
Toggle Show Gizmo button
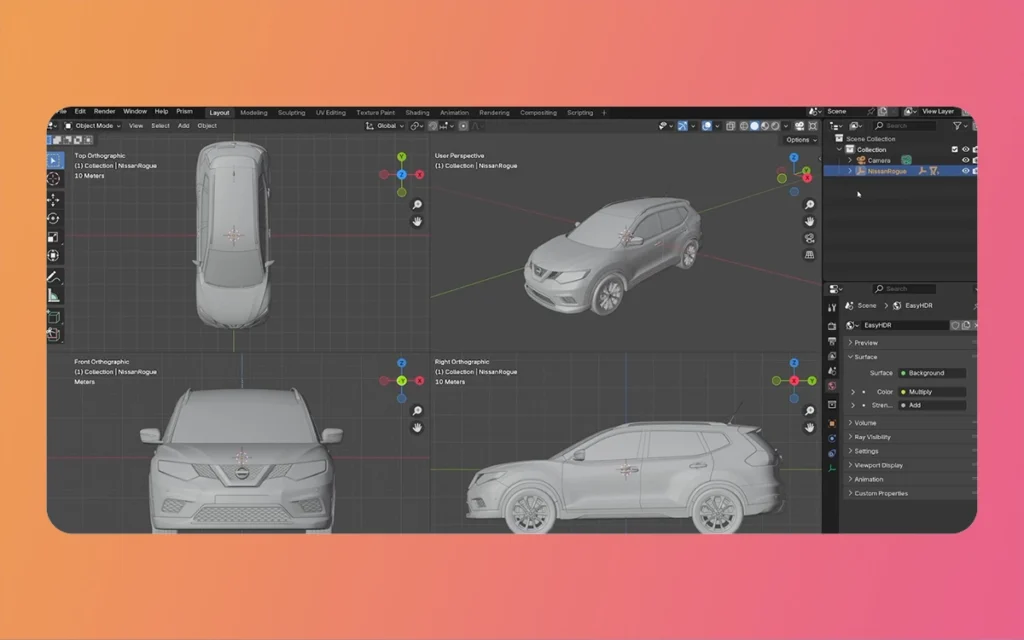(x=682, y=126)
